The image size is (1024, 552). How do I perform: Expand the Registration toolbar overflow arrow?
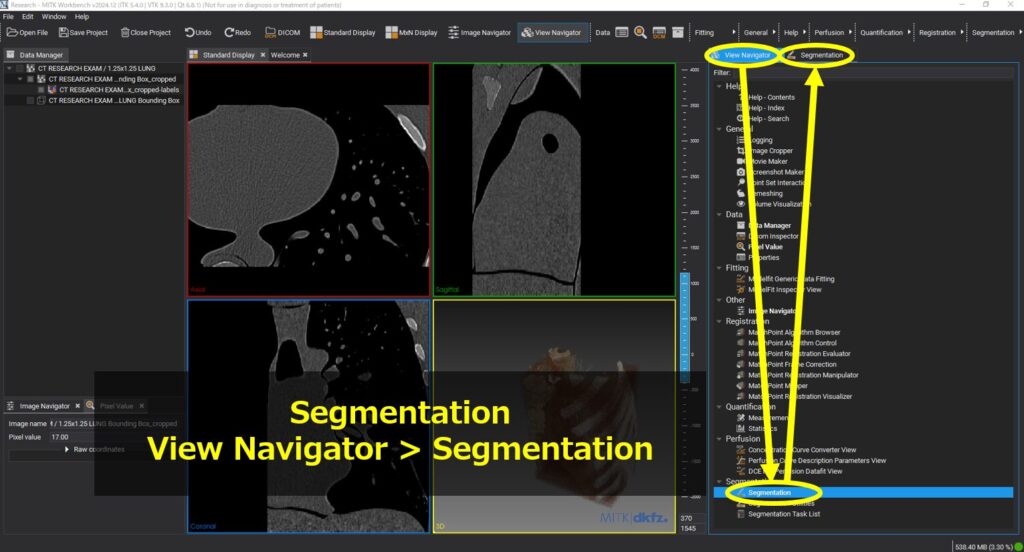point(962,32)
